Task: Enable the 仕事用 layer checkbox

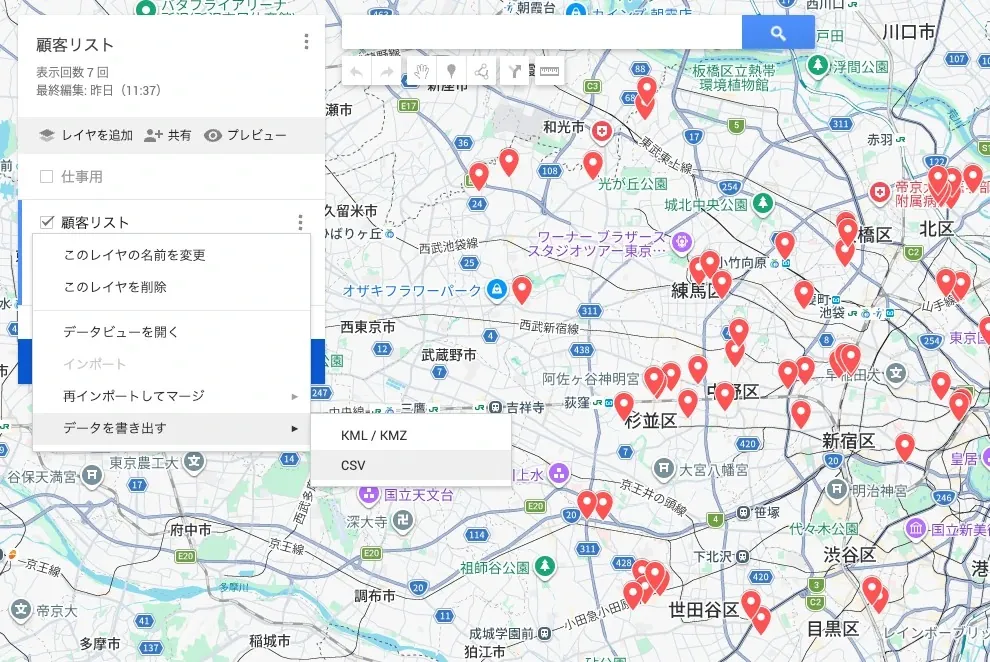Action: 46,177
